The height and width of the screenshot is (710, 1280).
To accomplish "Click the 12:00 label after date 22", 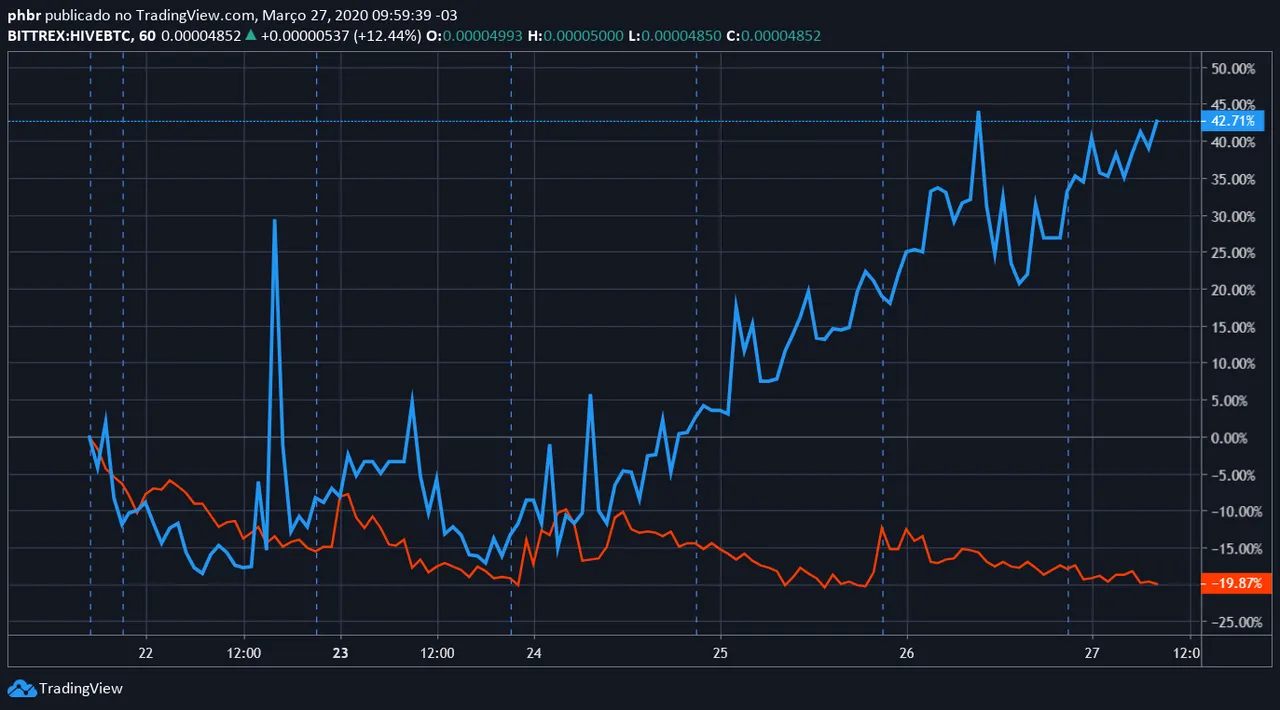I will 244,652.
